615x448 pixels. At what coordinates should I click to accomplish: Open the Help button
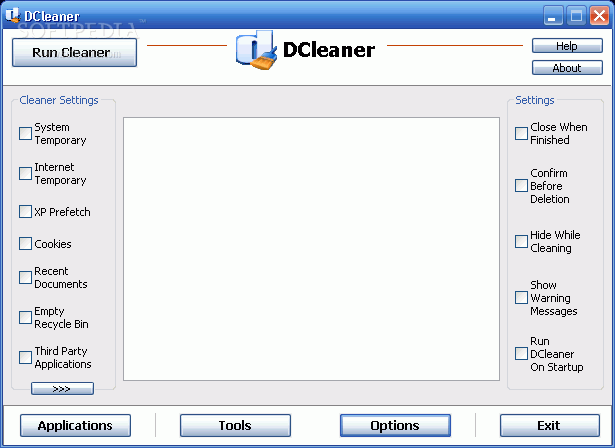[567, 46]
